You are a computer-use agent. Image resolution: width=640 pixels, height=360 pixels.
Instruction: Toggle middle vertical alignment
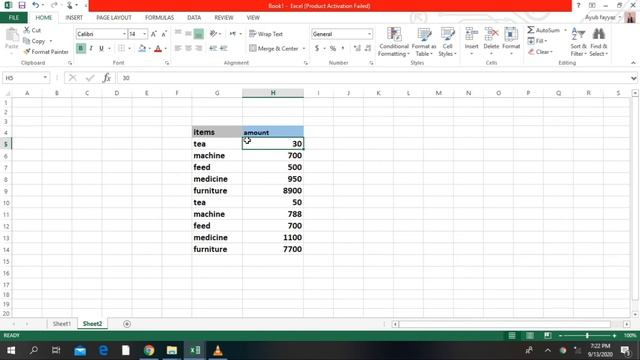pos(188,34)
